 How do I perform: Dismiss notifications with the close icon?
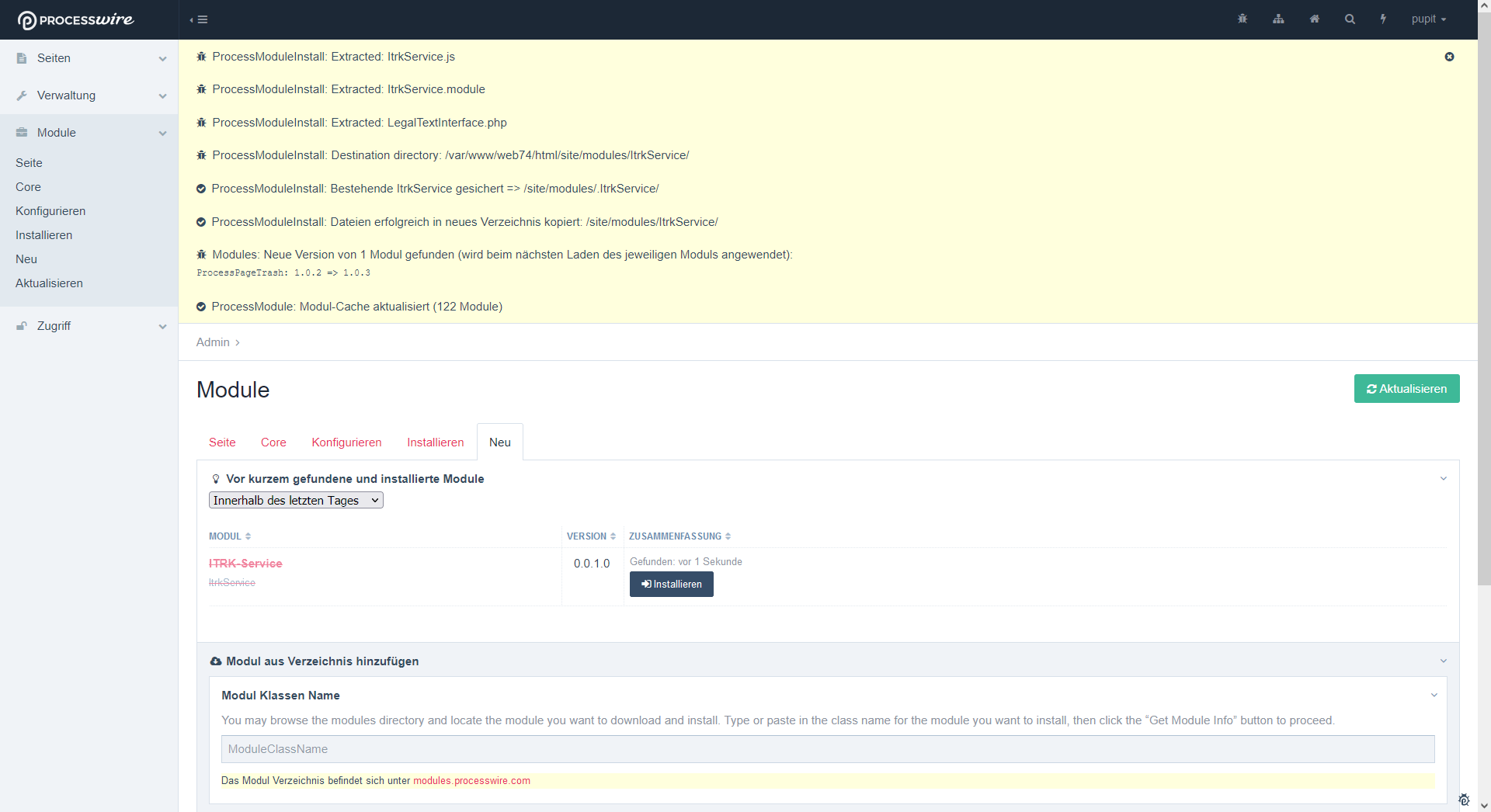pos(1449,57)
